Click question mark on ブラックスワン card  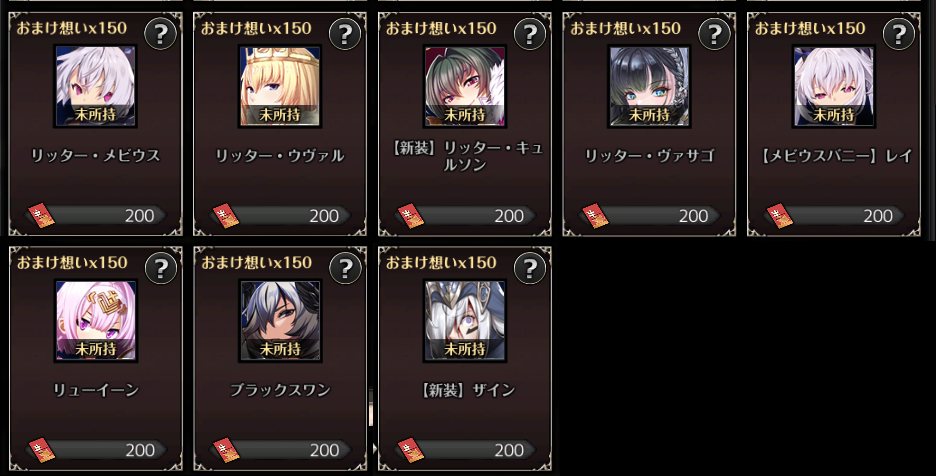[x=346, y=269]
